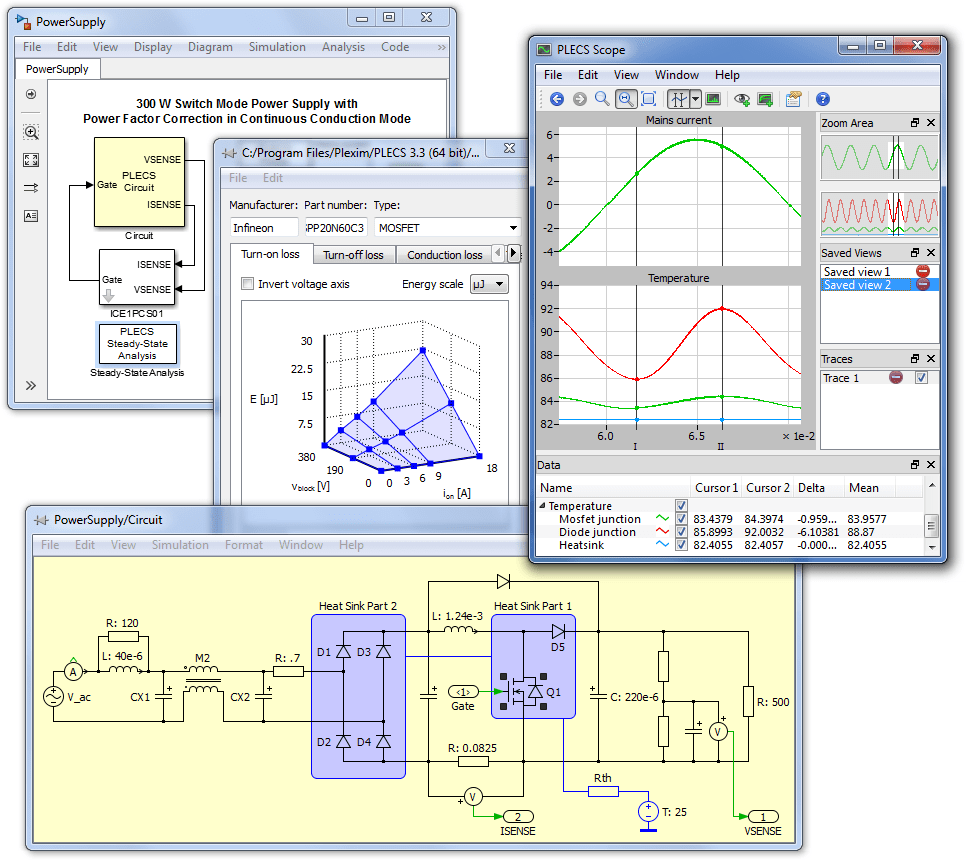Image resolution: width=966 pixels, height=860 pixels.
Task: Switch to the Turn-off loss tab
Action: point(353,255)
